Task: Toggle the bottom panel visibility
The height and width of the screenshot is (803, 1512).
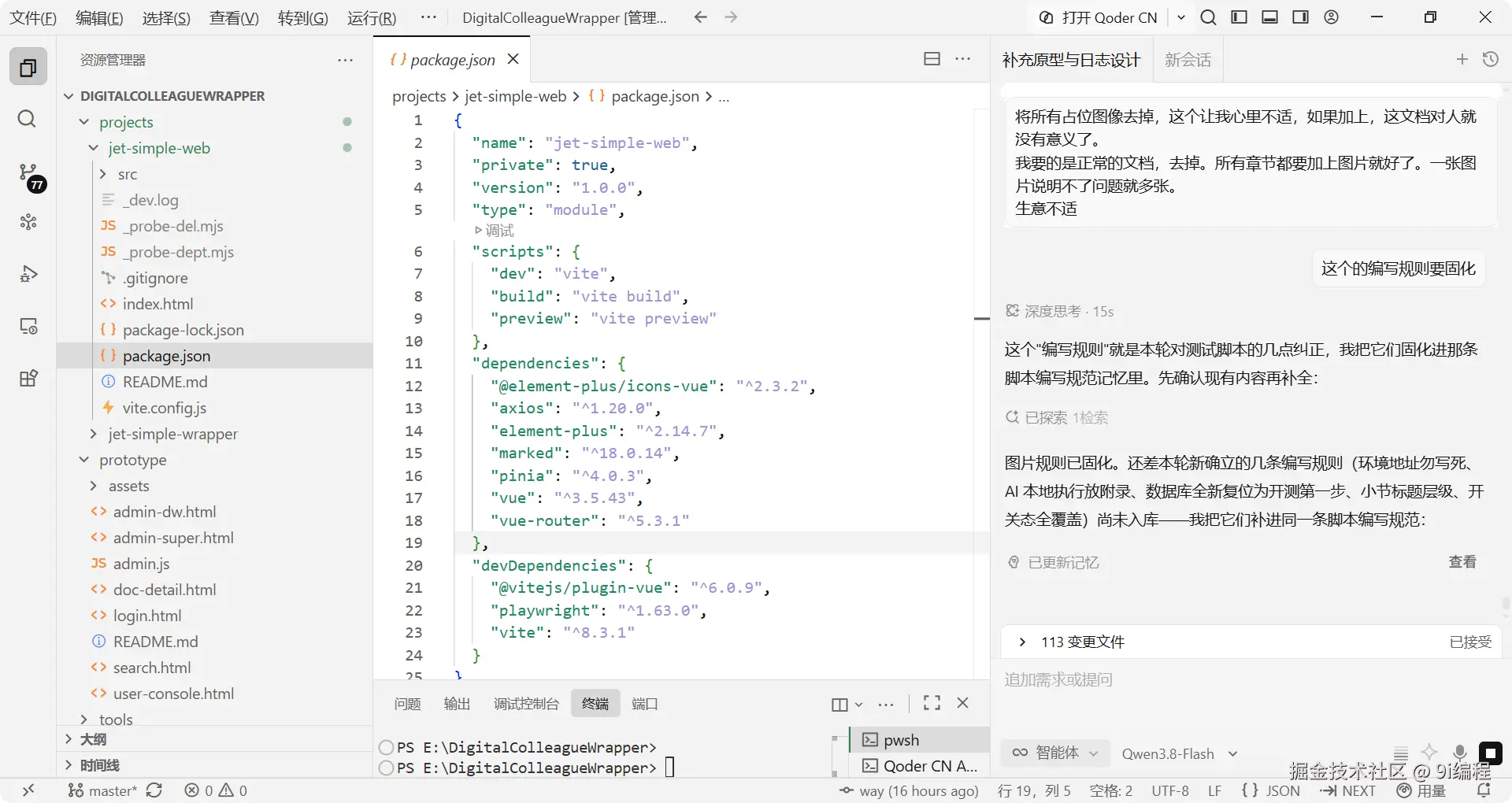Action: (x=1269, y=17)
